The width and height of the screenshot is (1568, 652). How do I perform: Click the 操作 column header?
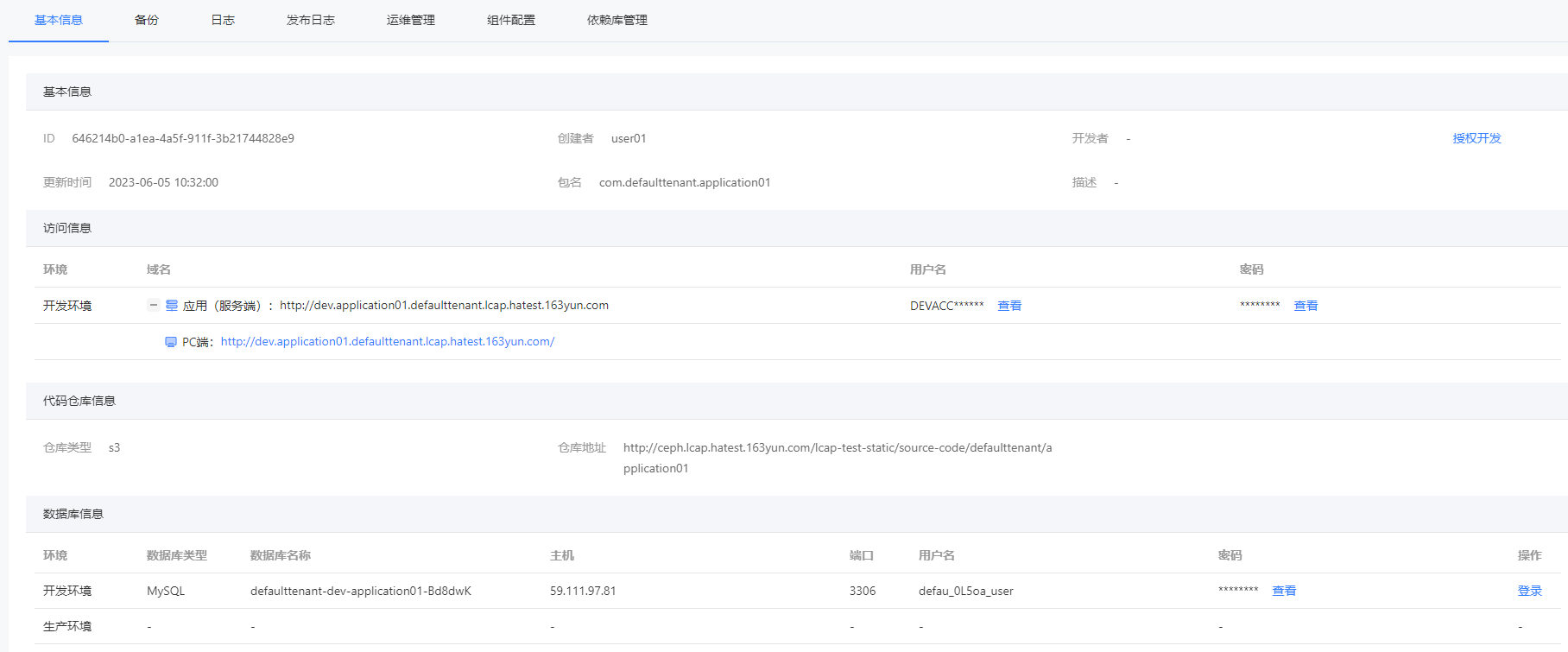pos(1530,555)
